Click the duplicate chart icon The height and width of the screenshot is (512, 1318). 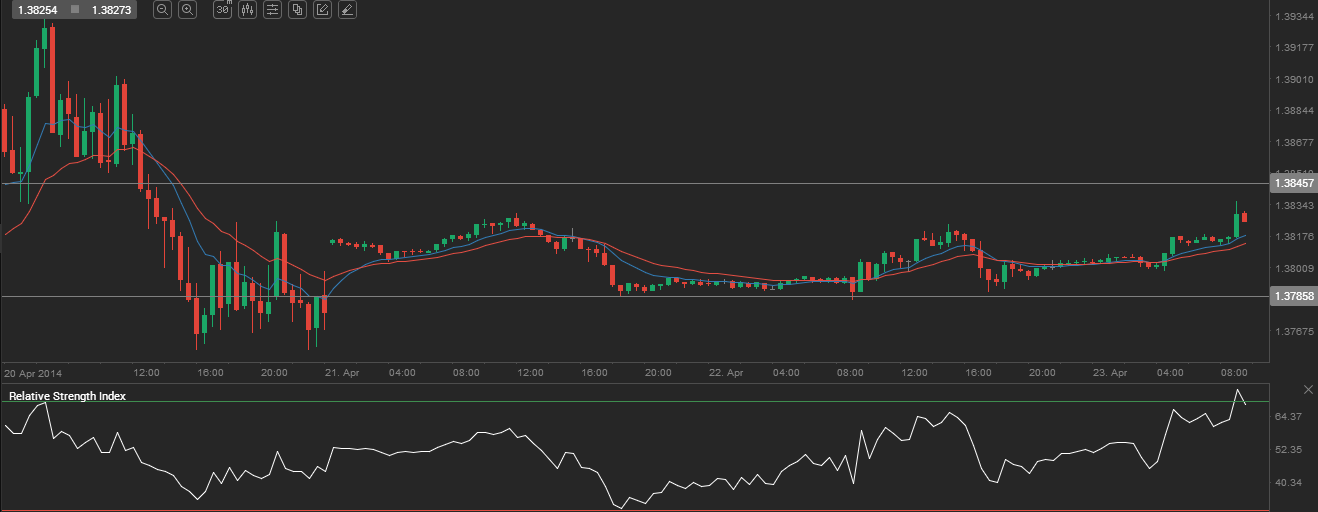point(297,10)
